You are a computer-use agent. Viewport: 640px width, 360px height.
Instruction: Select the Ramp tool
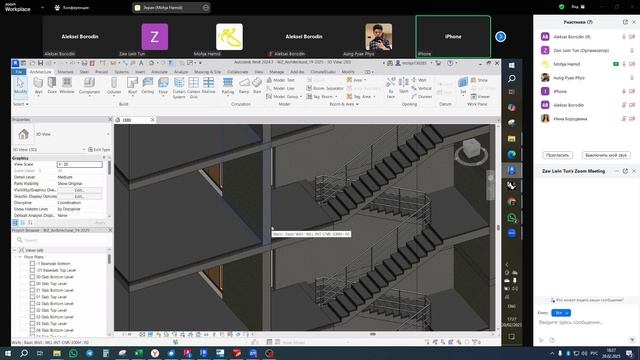244,86
